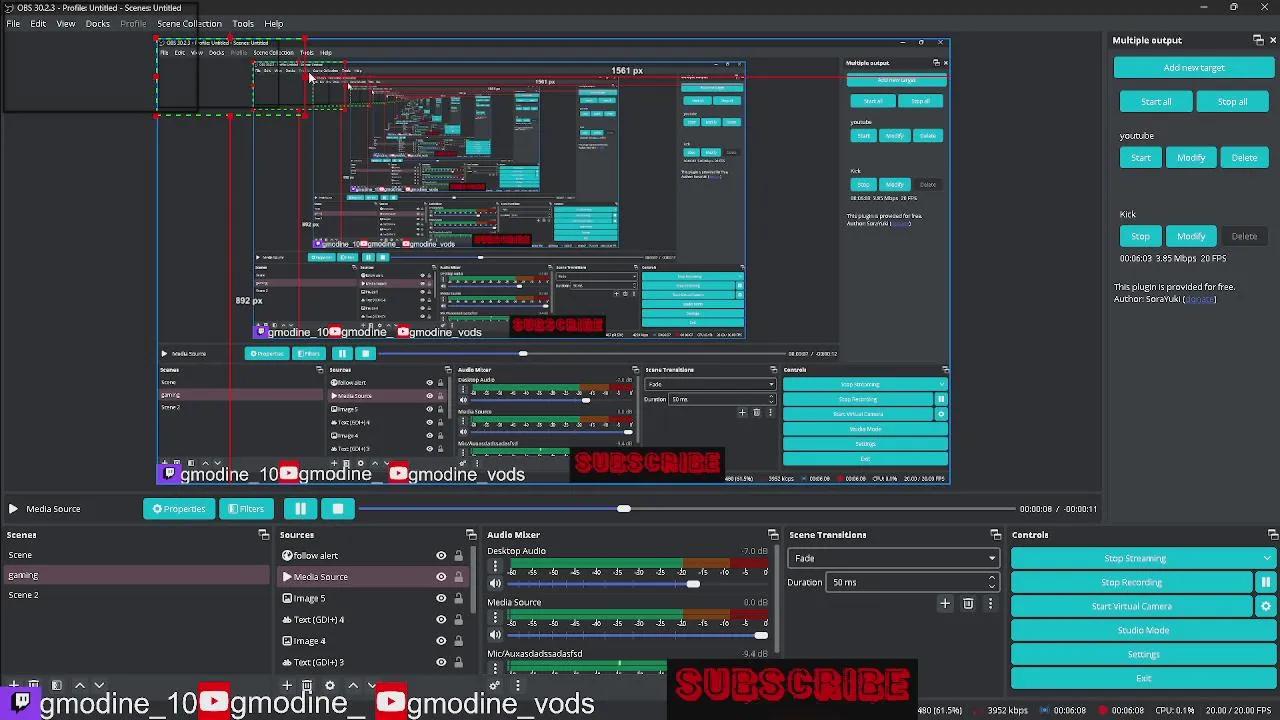Hide the Text (GDI+) 4 source
This screenshot has height=720, width=1280.
tap(441, 620)
